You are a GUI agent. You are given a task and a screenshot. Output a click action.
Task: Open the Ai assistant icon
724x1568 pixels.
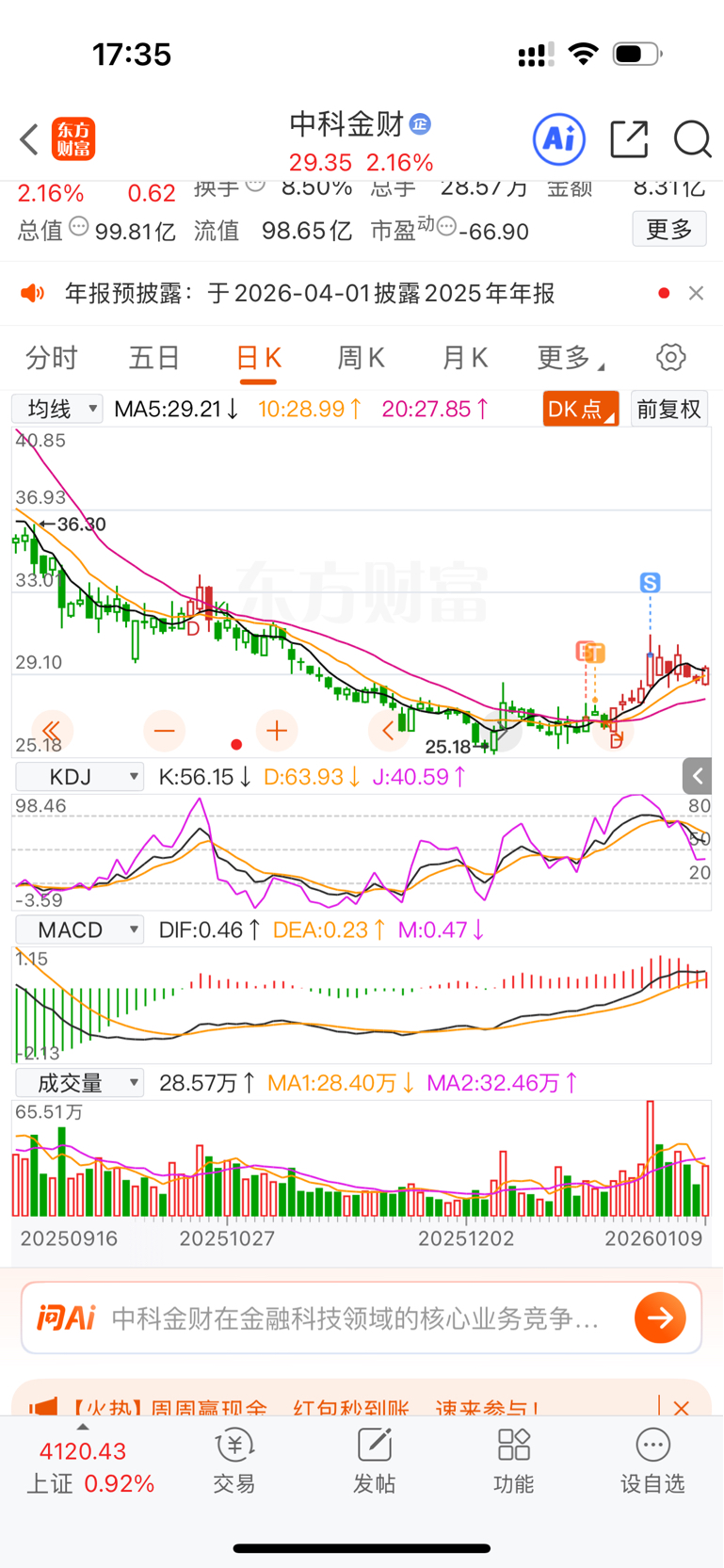pos(559,139)
